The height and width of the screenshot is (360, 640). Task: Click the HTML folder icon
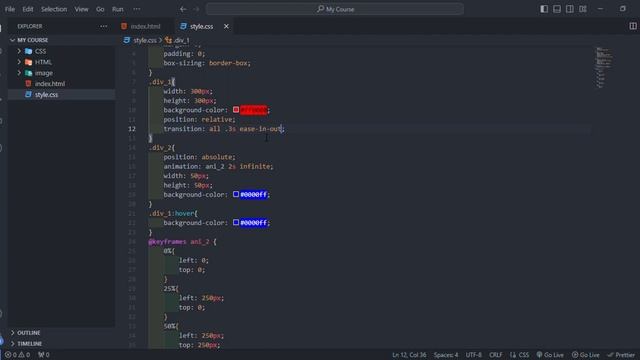[x=28, y=62]
